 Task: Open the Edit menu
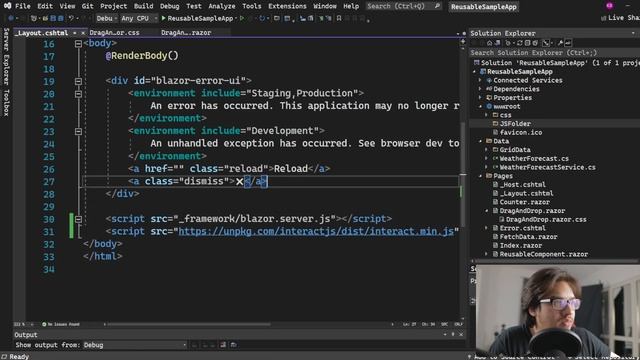45,6
